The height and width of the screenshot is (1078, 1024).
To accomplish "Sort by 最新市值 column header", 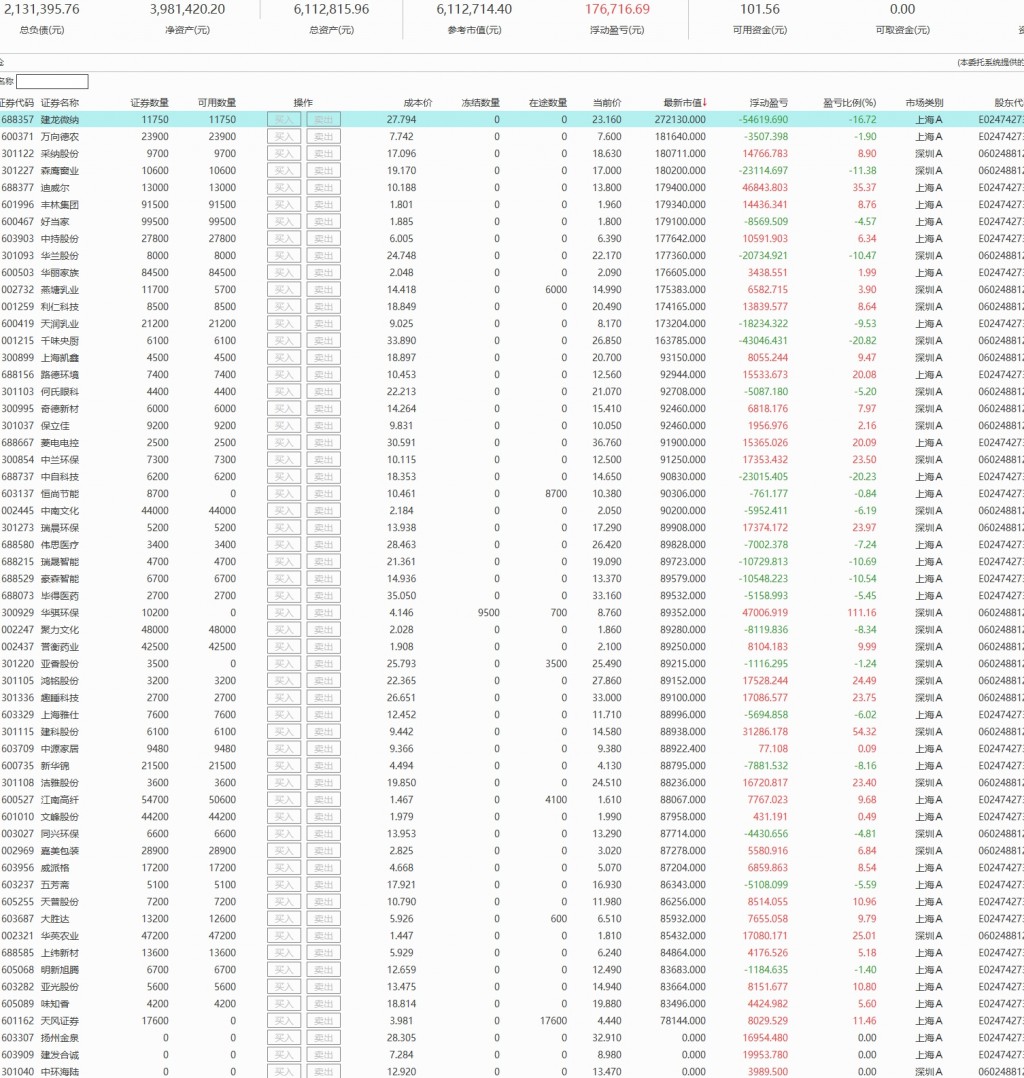I will click(684, 102).
